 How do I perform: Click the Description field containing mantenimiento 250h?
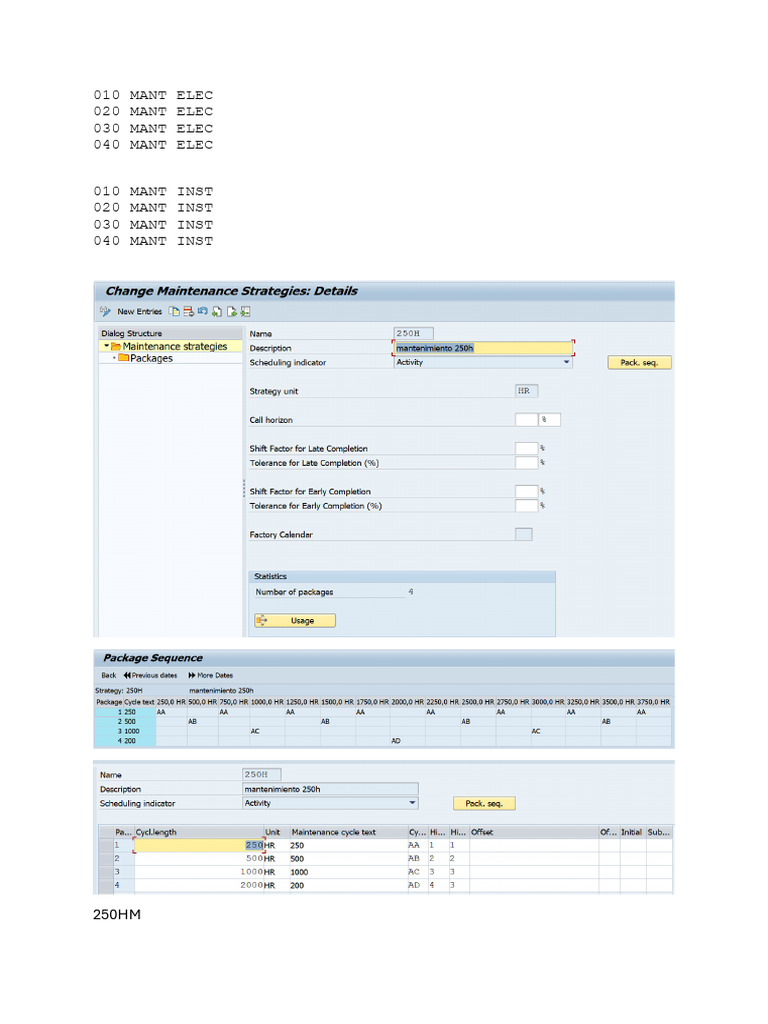[x=483, y=348]
